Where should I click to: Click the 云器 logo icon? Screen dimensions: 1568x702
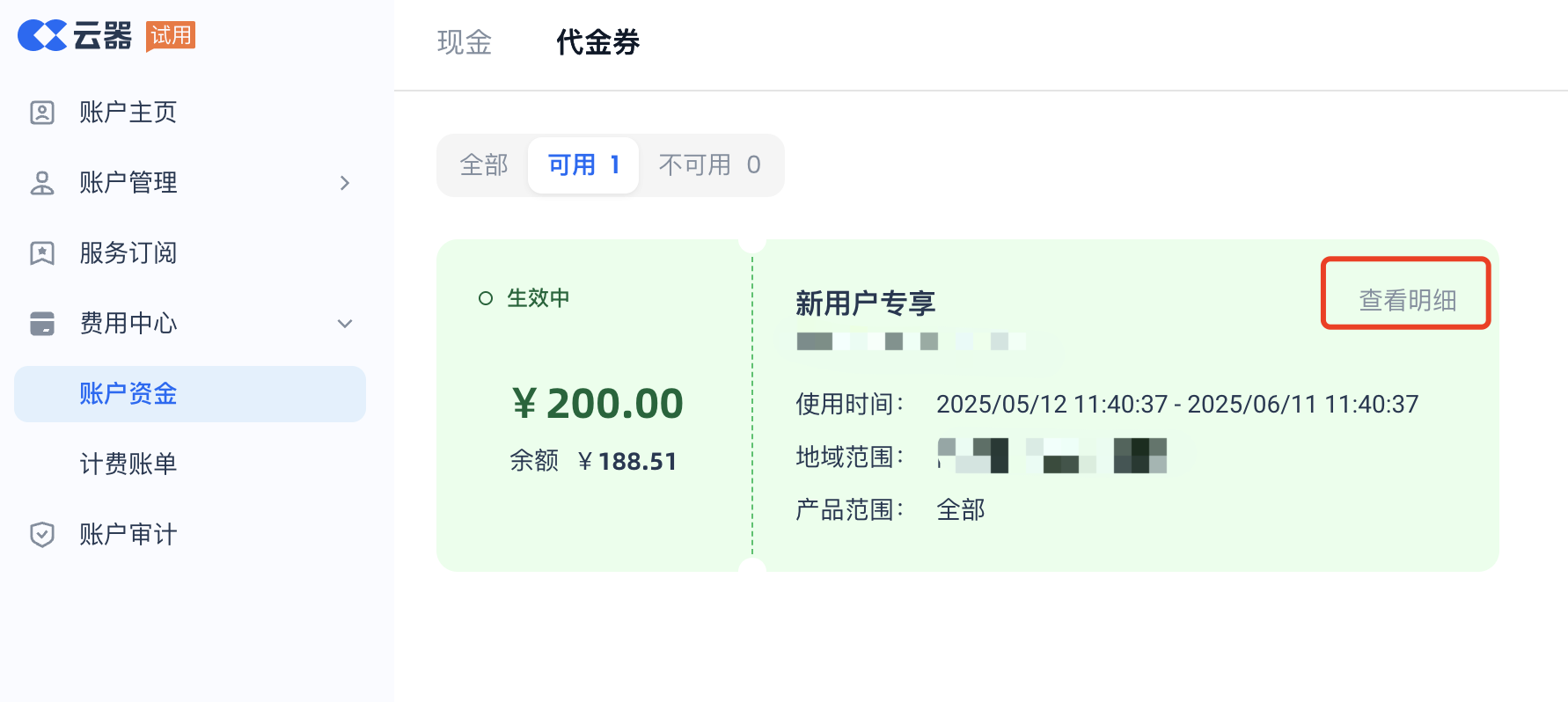42,35
